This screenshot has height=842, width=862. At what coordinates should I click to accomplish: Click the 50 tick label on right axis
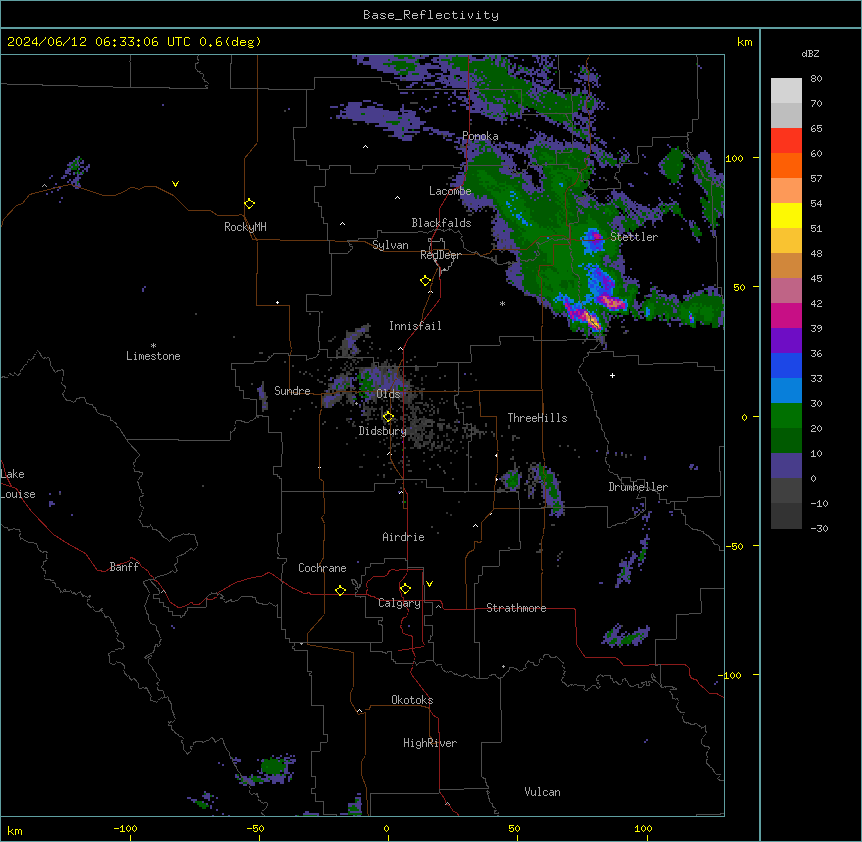click(x=739, y=287)
